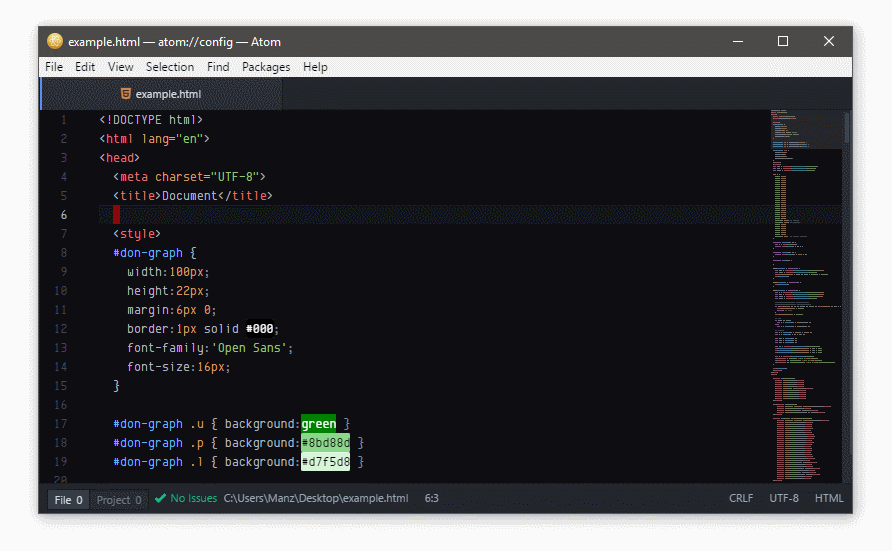Click the file path in the status bar
Screen dimensions: 892x551
(x=316, y=498)
